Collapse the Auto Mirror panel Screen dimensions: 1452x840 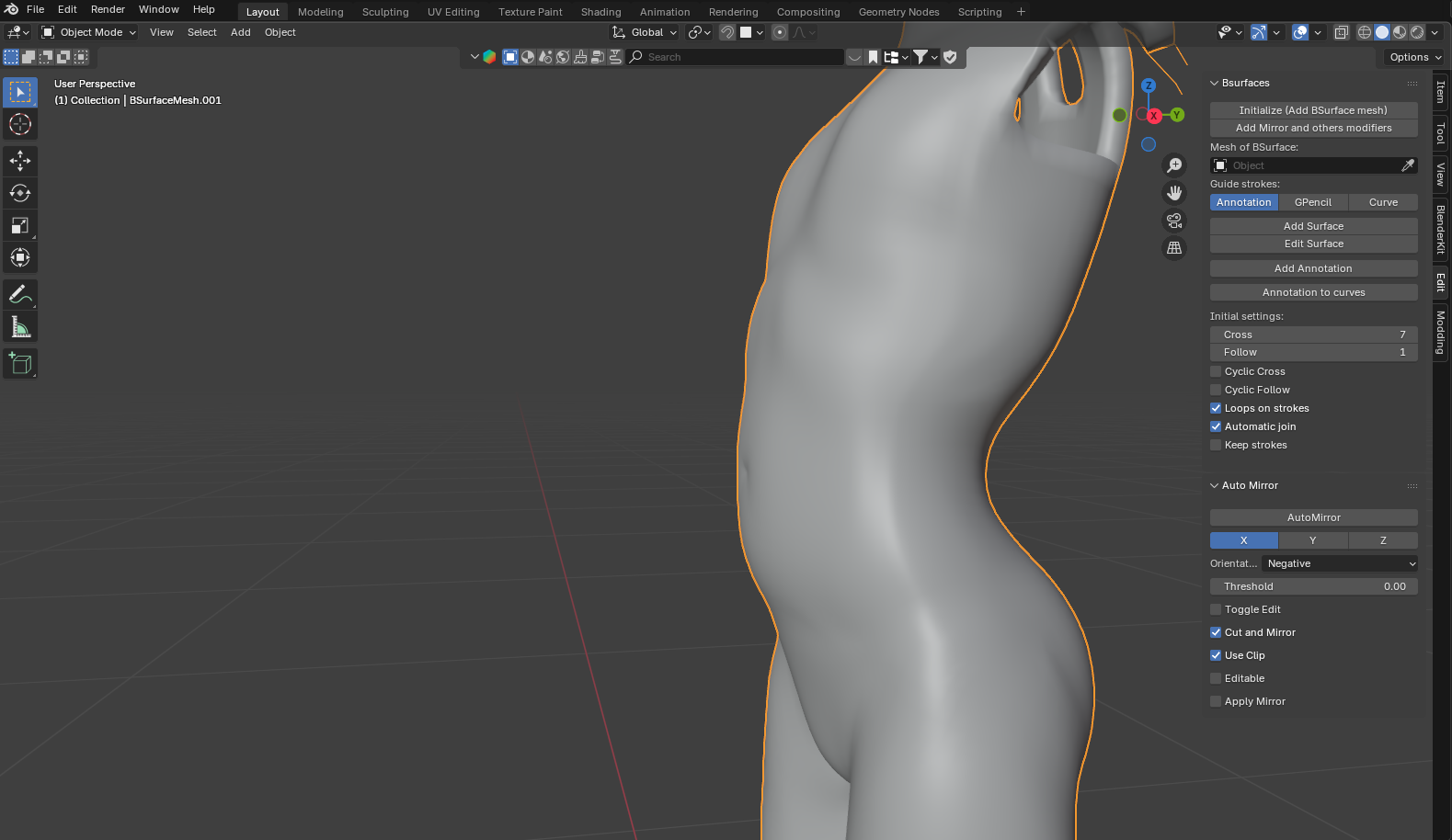click(1214, 485)
